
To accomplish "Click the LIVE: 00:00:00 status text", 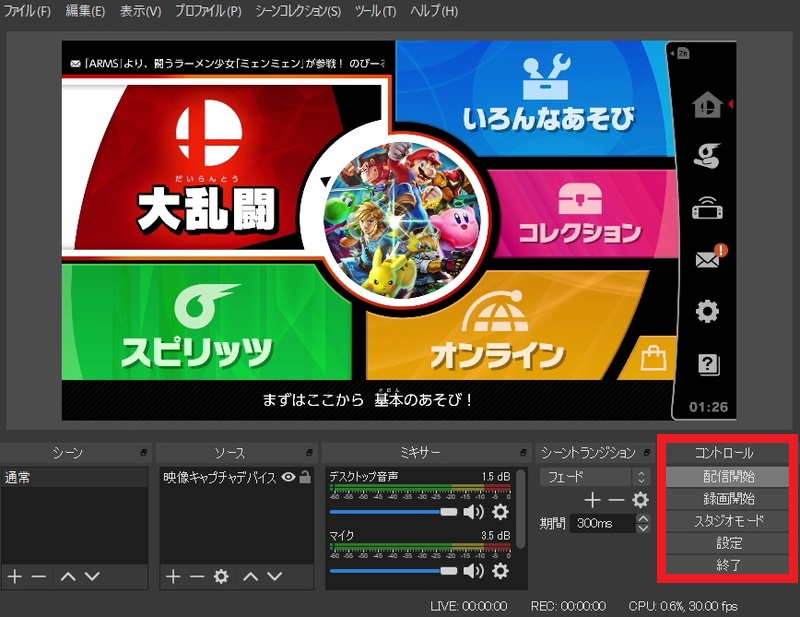I will tap(469, 606).
